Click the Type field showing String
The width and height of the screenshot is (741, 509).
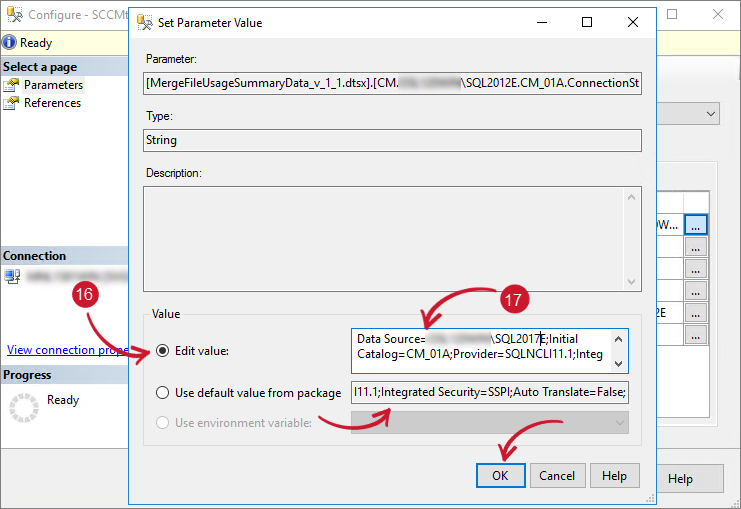392,140
